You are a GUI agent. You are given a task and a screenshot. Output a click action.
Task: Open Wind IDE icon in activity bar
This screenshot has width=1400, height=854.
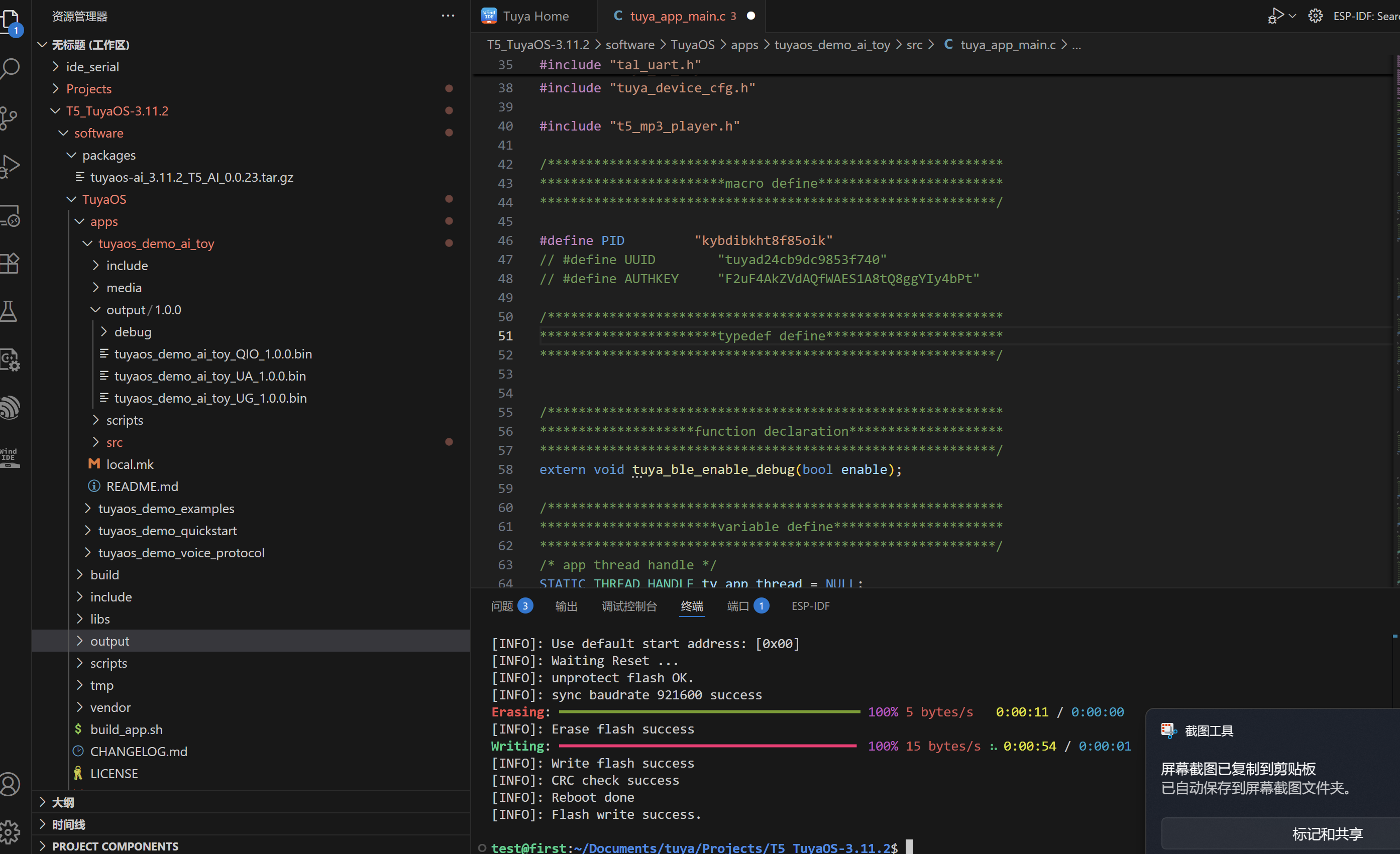pyautogui.click(x=9, y=456)
